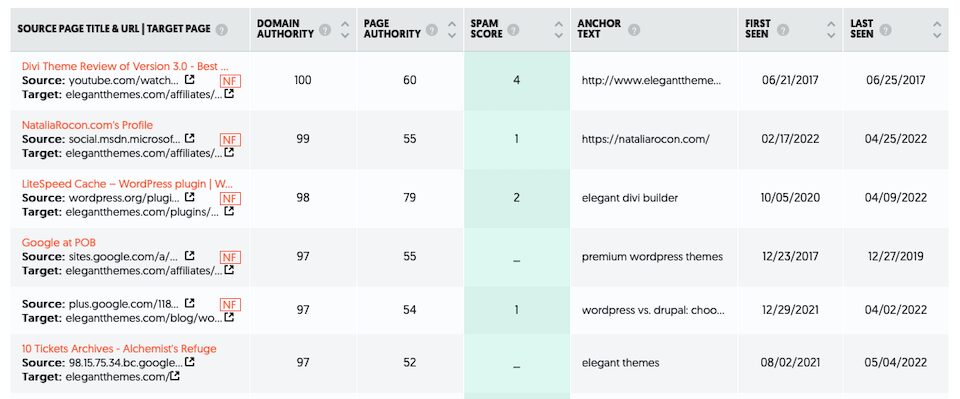The image size is (960, 399).
Task: Open external icon for sites.google.com source
Action: coord(190,256)
